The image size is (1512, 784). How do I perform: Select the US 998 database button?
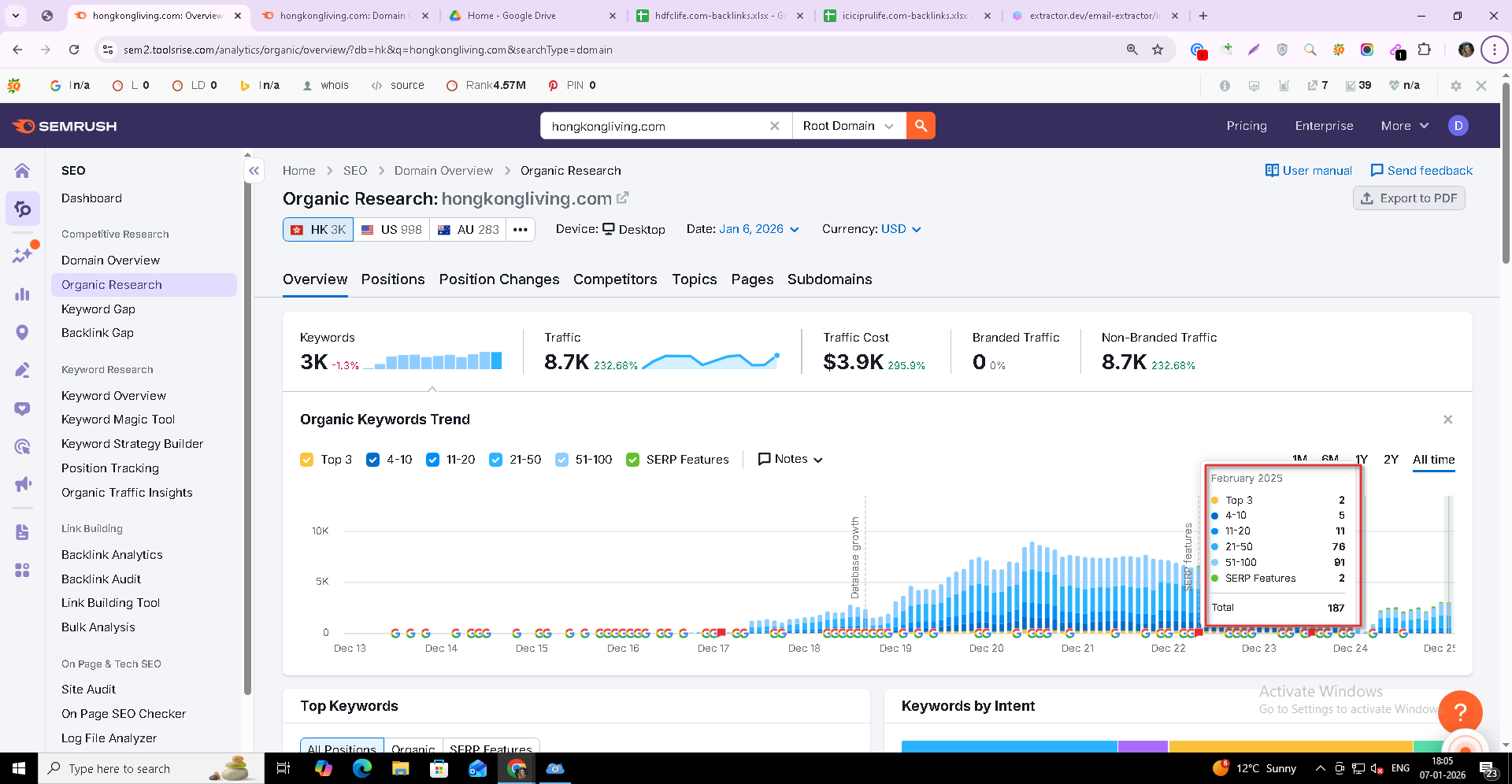(391, 230)
